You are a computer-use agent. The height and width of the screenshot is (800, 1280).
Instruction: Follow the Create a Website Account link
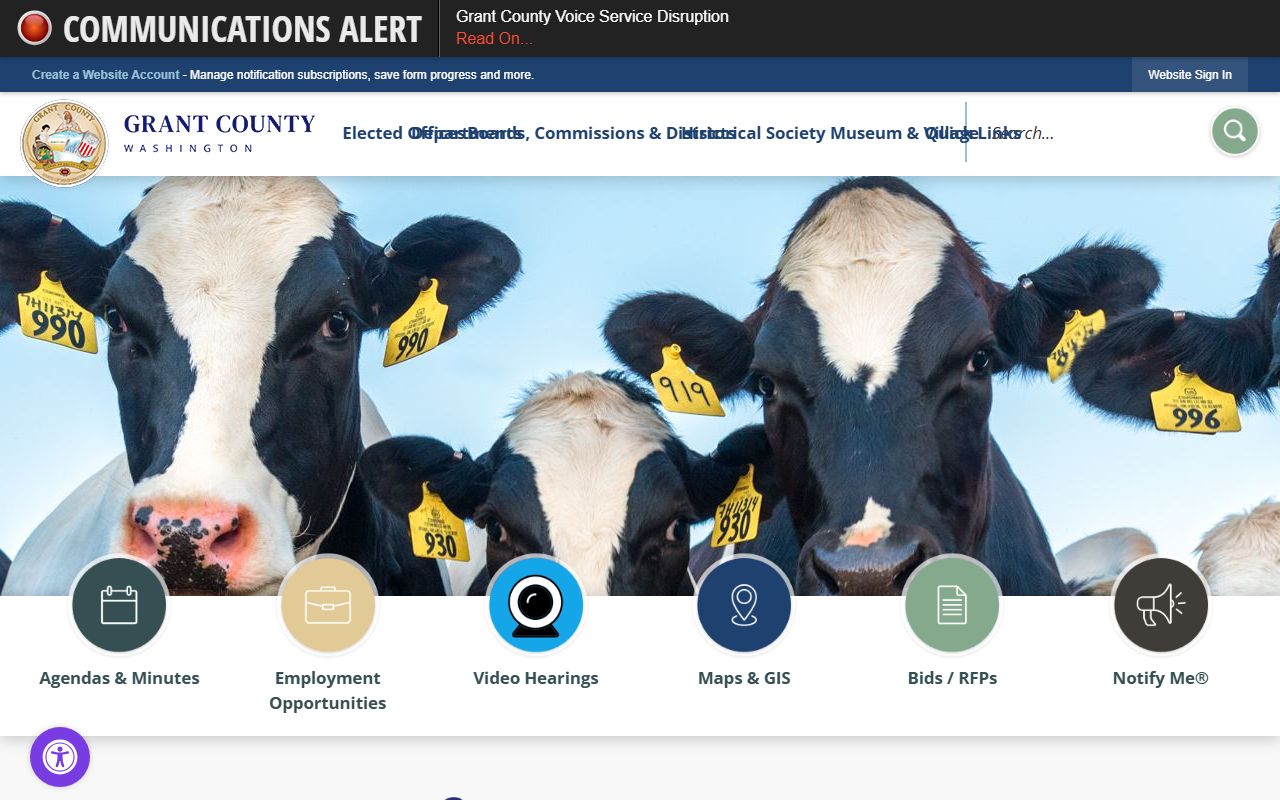coord(106,75)
